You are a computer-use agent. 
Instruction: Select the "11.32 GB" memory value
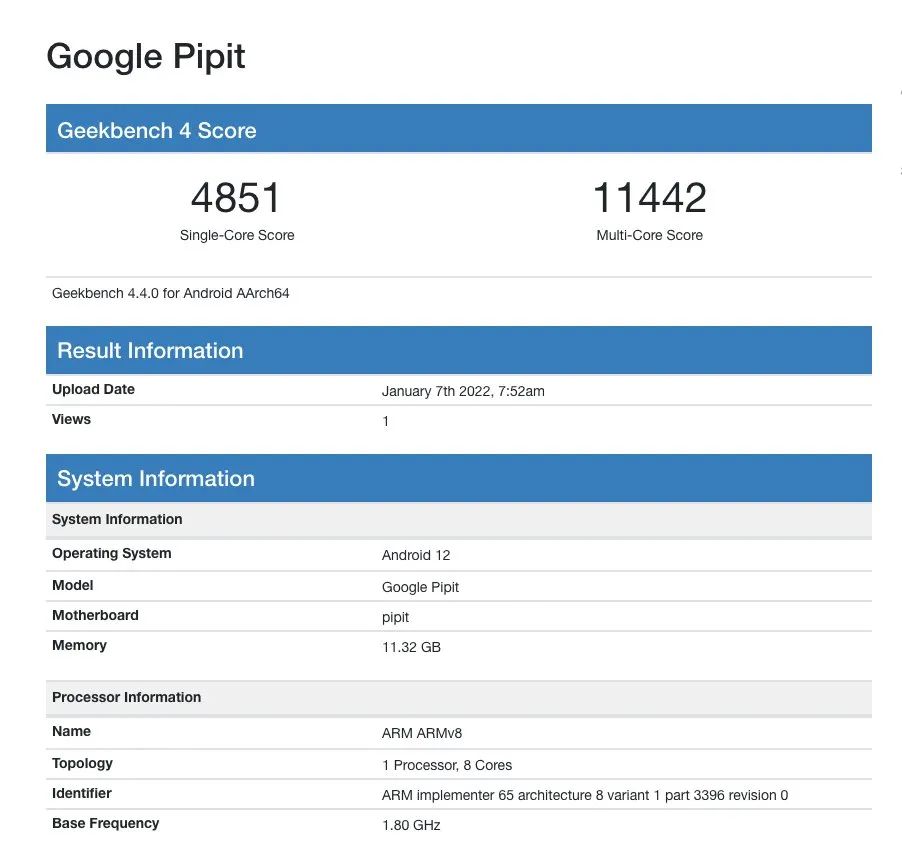pos(411,647)
